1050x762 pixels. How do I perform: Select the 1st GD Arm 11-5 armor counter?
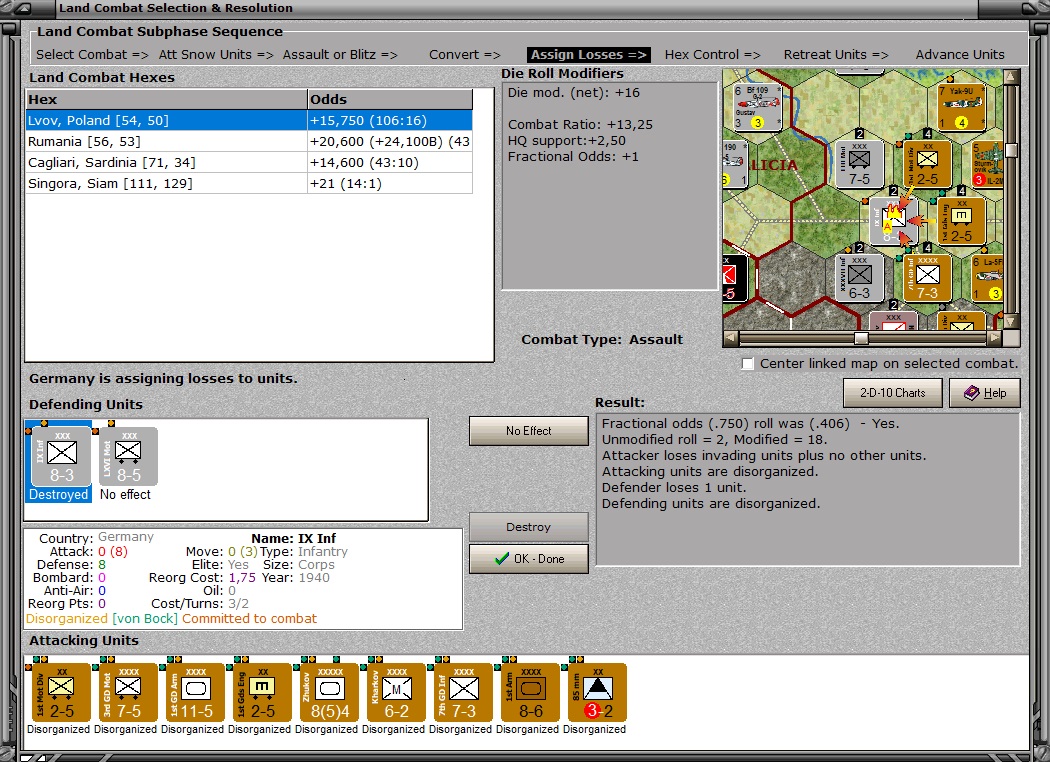tap(195, 692)
